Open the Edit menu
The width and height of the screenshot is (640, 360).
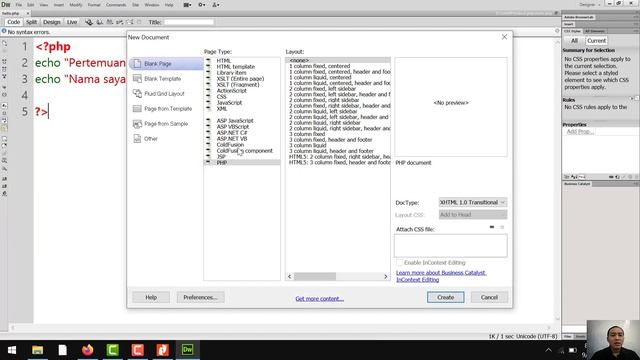tap(31, 5)
